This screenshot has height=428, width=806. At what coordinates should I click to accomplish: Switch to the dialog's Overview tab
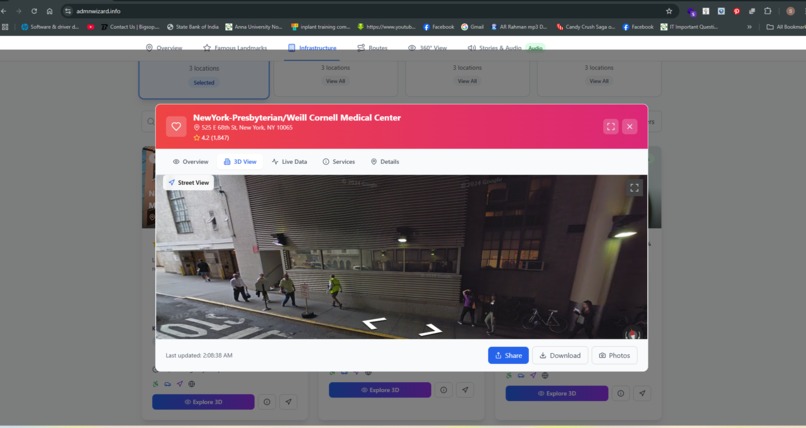[x=190, y=161]
